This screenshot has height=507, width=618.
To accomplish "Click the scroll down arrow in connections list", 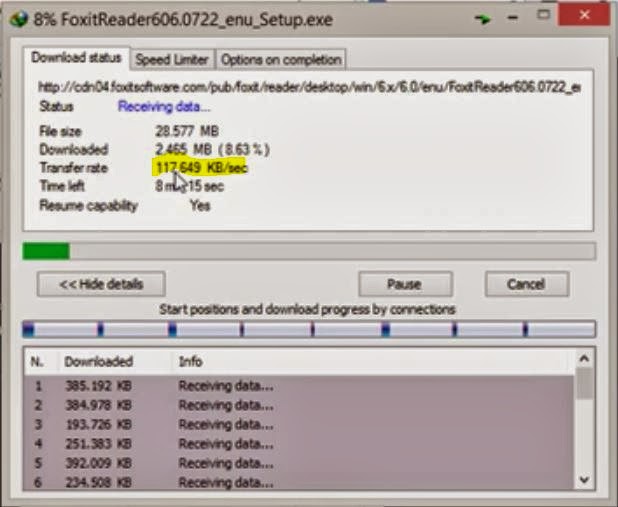I will (584, 479).
